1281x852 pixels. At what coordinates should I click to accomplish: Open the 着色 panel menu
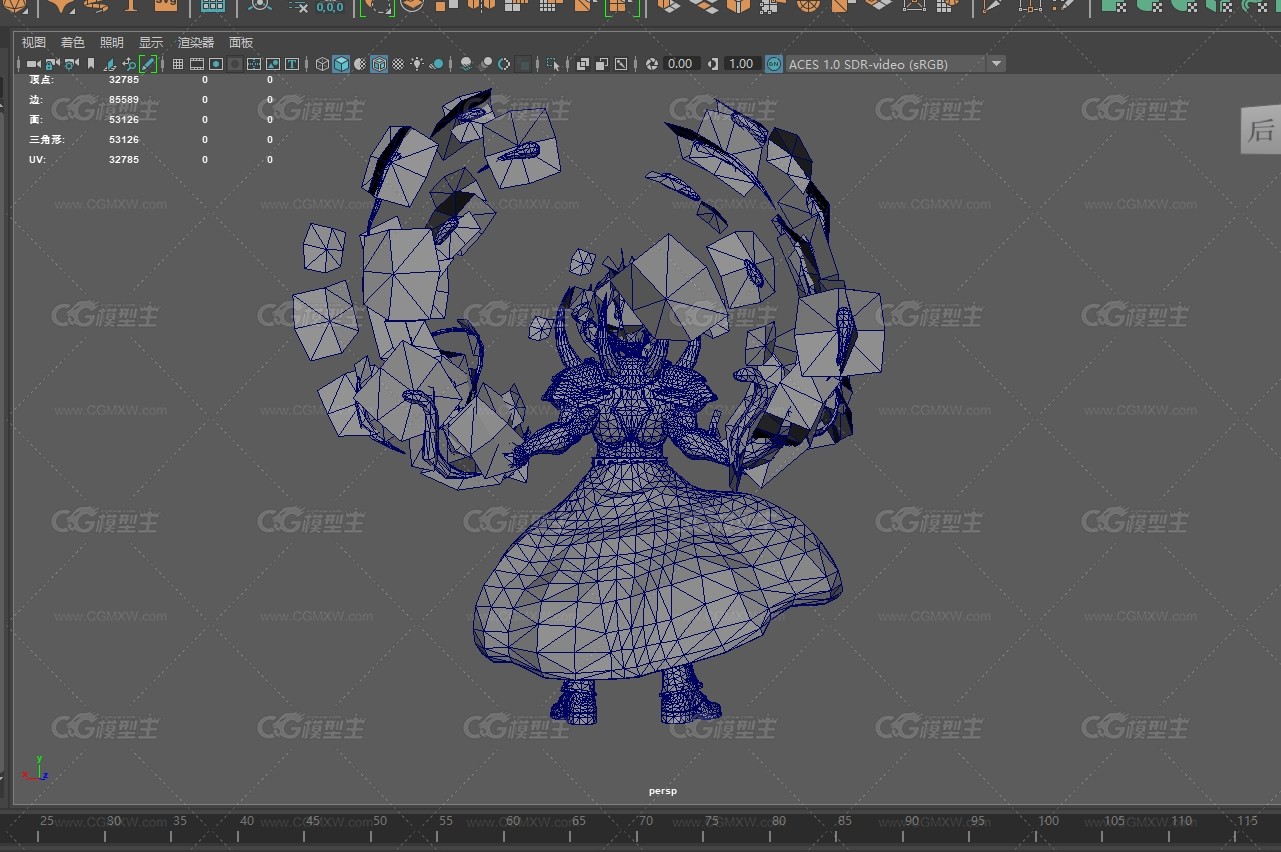click(x=72, y=42)
